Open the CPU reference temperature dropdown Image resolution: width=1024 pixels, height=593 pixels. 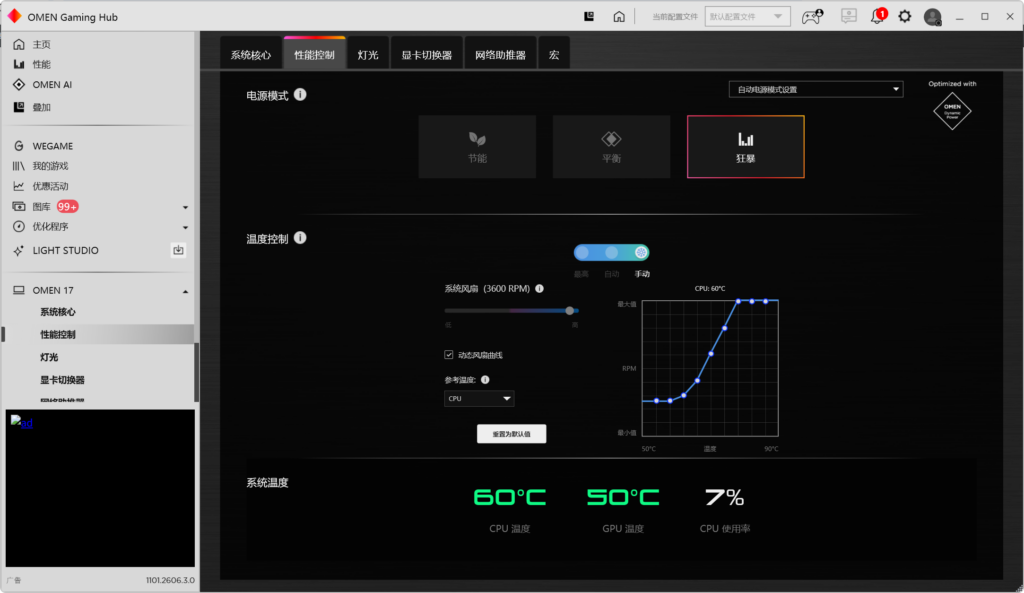479,398
